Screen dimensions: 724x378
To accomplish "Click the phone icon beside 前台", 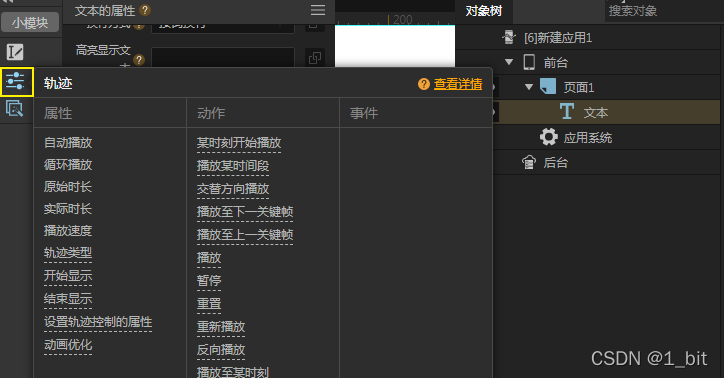I will (x=529, y=62).
